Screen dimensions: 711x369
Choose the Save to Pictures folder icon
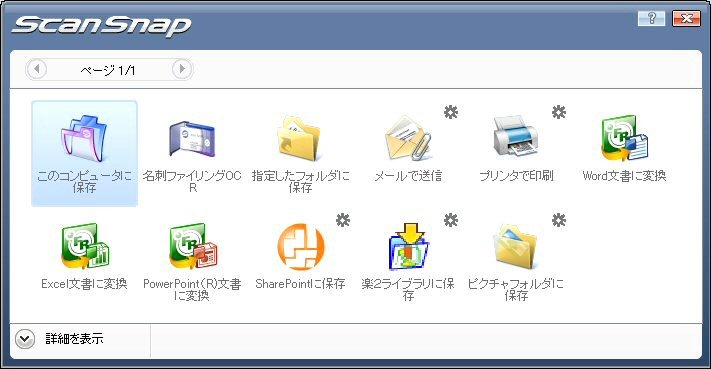(516, 246)
